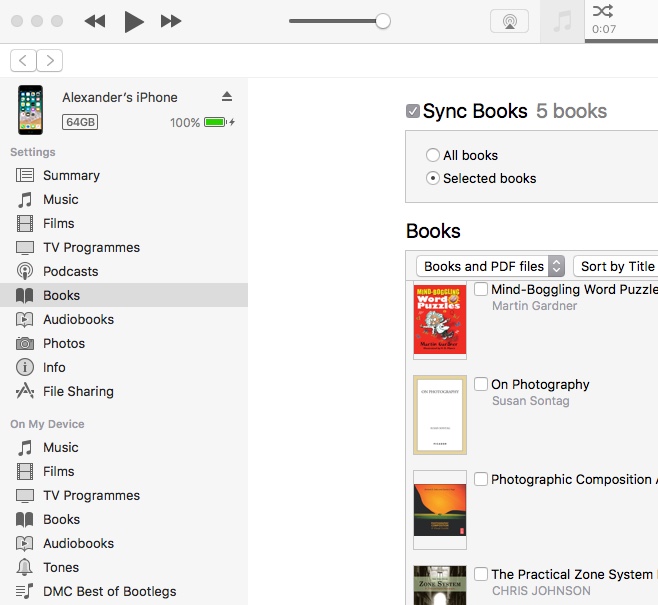
Task: Click the play button
Action: point(134,21)
